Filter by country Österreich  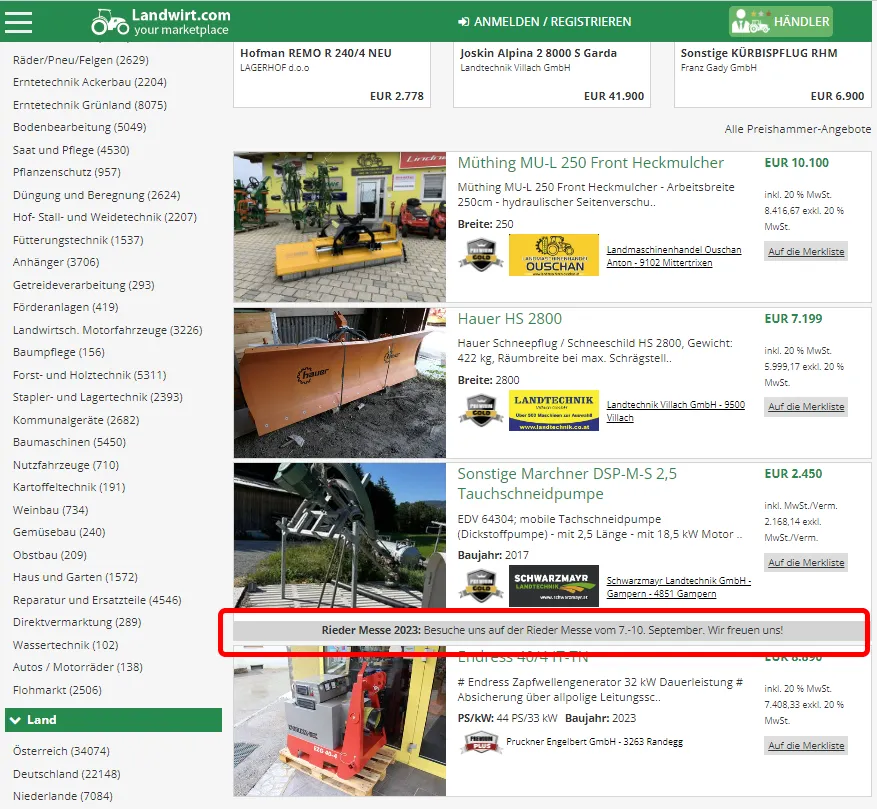(61, 751)
